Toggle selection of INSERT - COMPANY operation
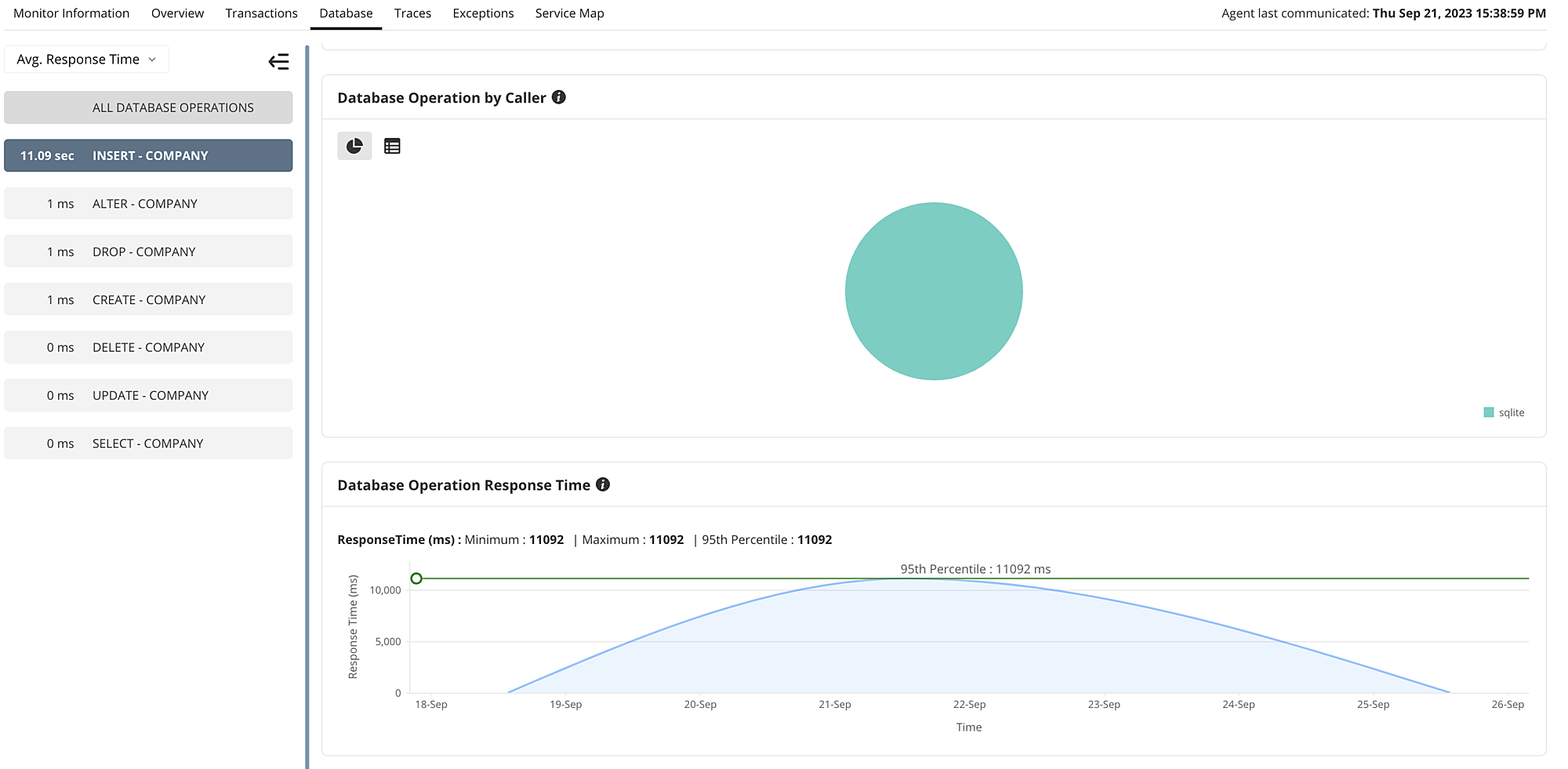1568x769 pixels. [x=148, y=155]
